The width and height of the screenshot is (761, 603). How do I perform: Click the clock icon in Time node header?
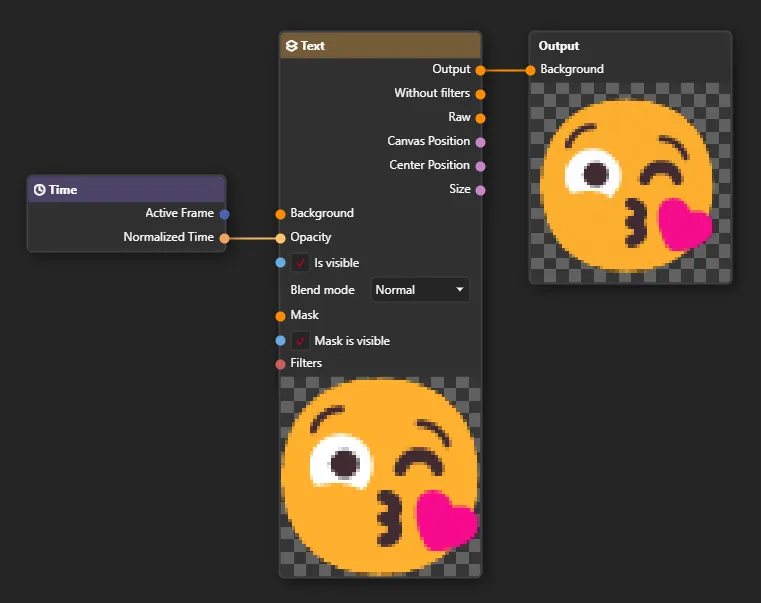pos(39,190)
